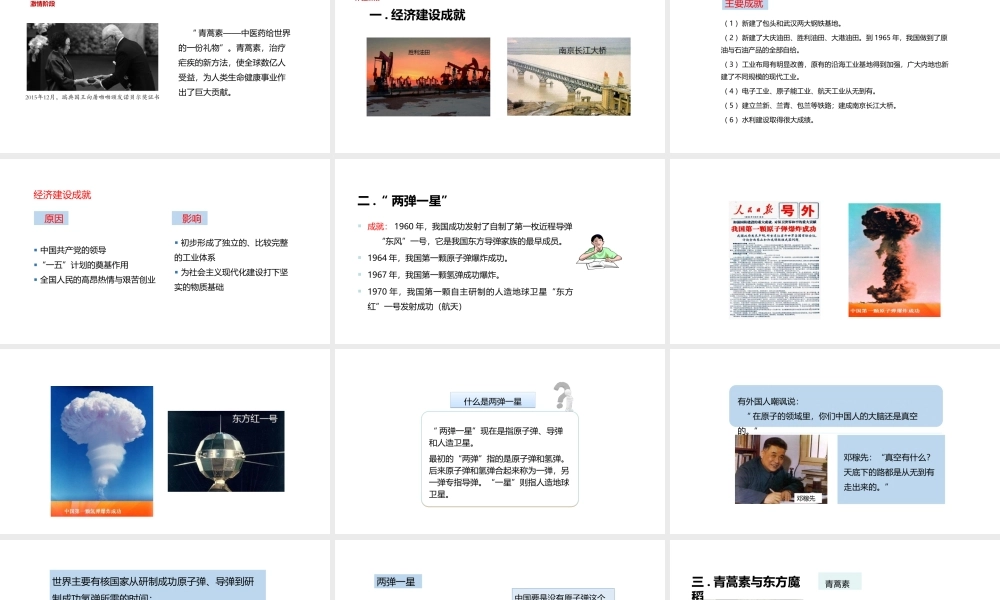Open the oil field pumpjack sunset image
1000x600 pixels.
(428, 77)
